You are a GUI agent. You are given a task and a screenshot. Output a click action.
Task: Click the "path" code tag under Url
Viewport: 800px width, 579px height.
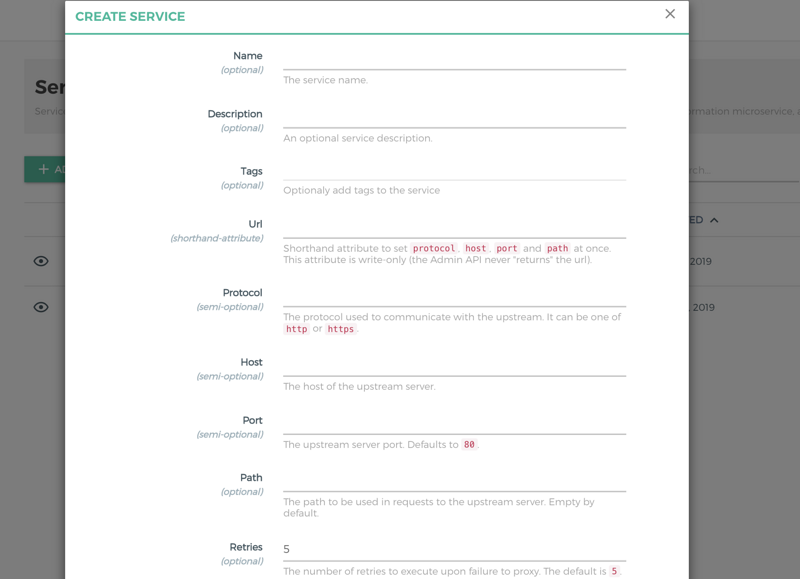[557, 248]
